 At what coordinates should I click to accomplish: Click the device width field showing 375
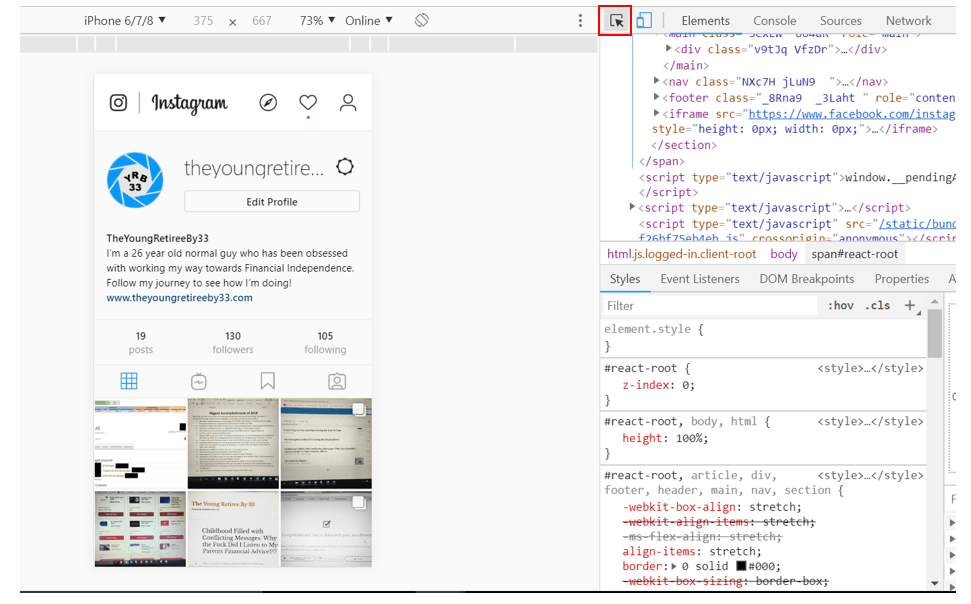[x=203, y=20]
